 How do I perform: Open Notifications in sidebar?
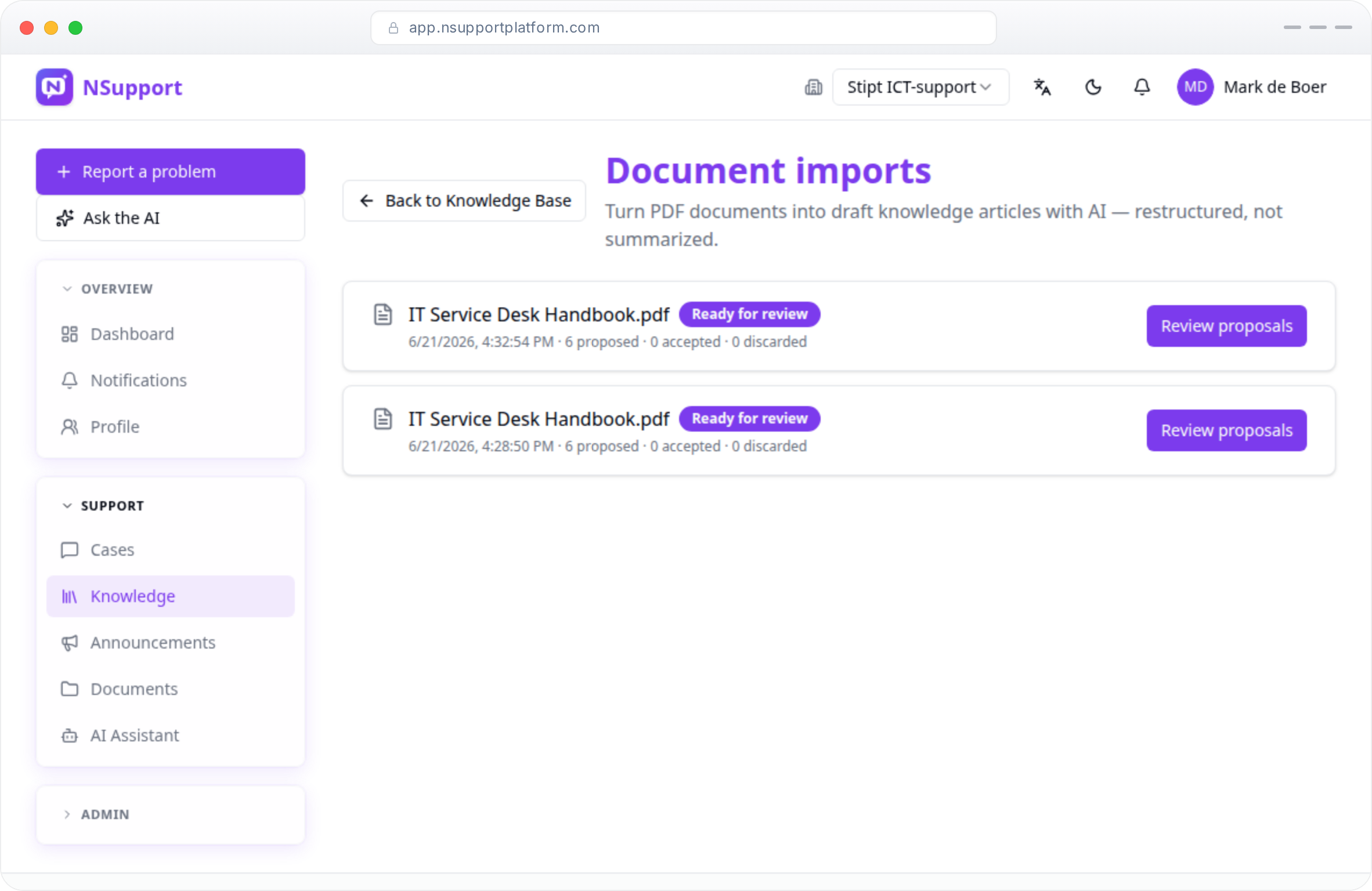[171, 381]
